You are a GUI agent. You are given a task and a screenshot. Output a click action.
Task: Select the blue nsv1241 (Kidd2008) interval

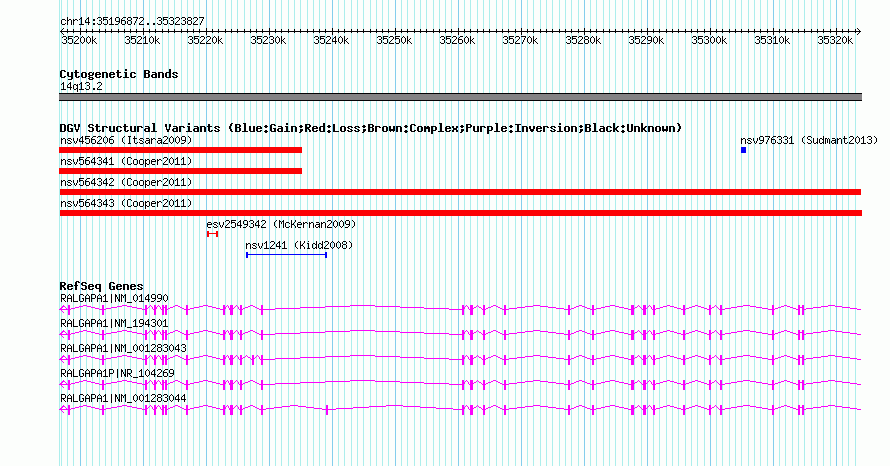[x=287, y=255]
